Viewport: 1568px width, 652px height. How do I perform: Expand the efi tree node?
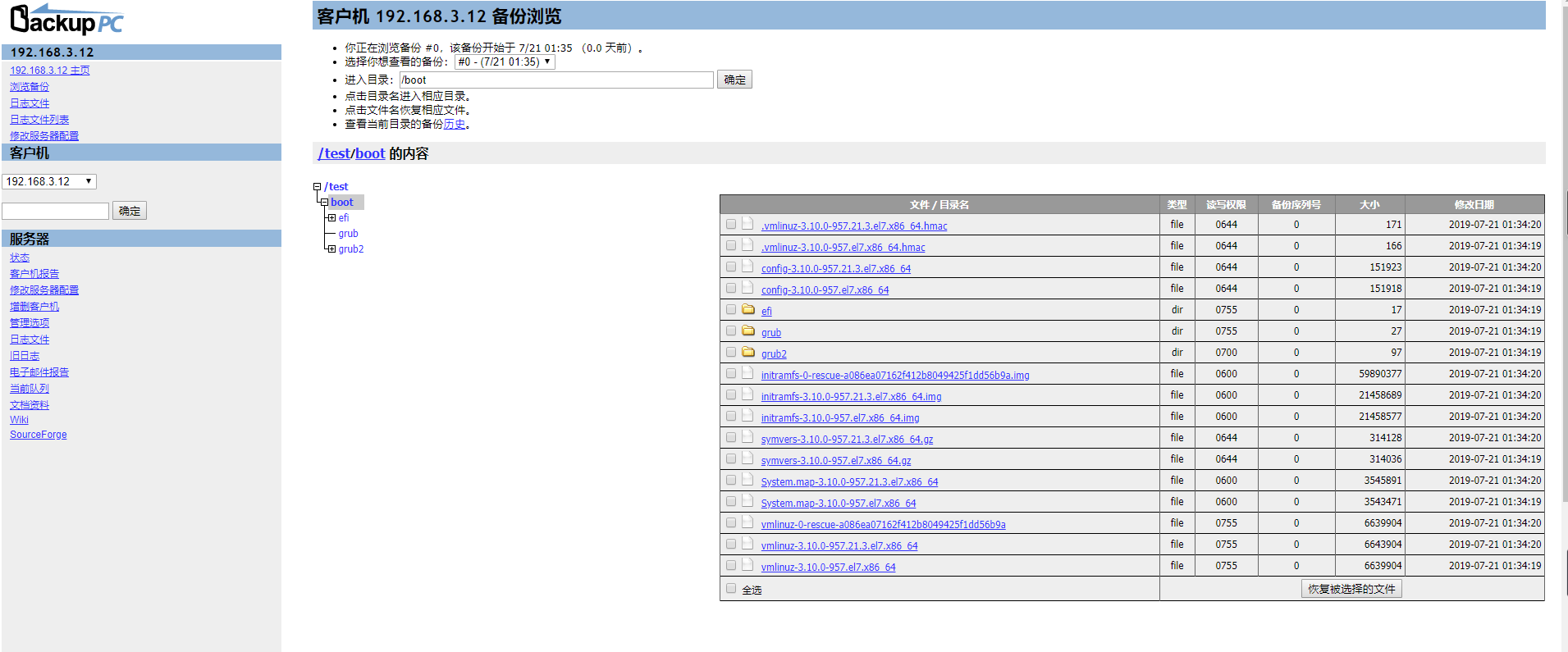331,218
